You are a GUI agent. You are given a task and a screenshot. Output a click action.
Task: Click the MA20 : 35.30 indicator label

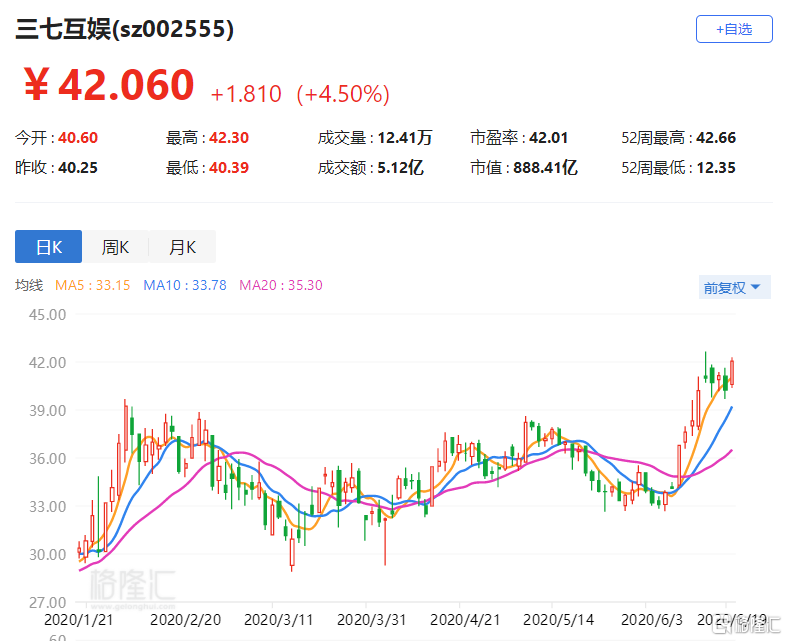click(281, 285)
